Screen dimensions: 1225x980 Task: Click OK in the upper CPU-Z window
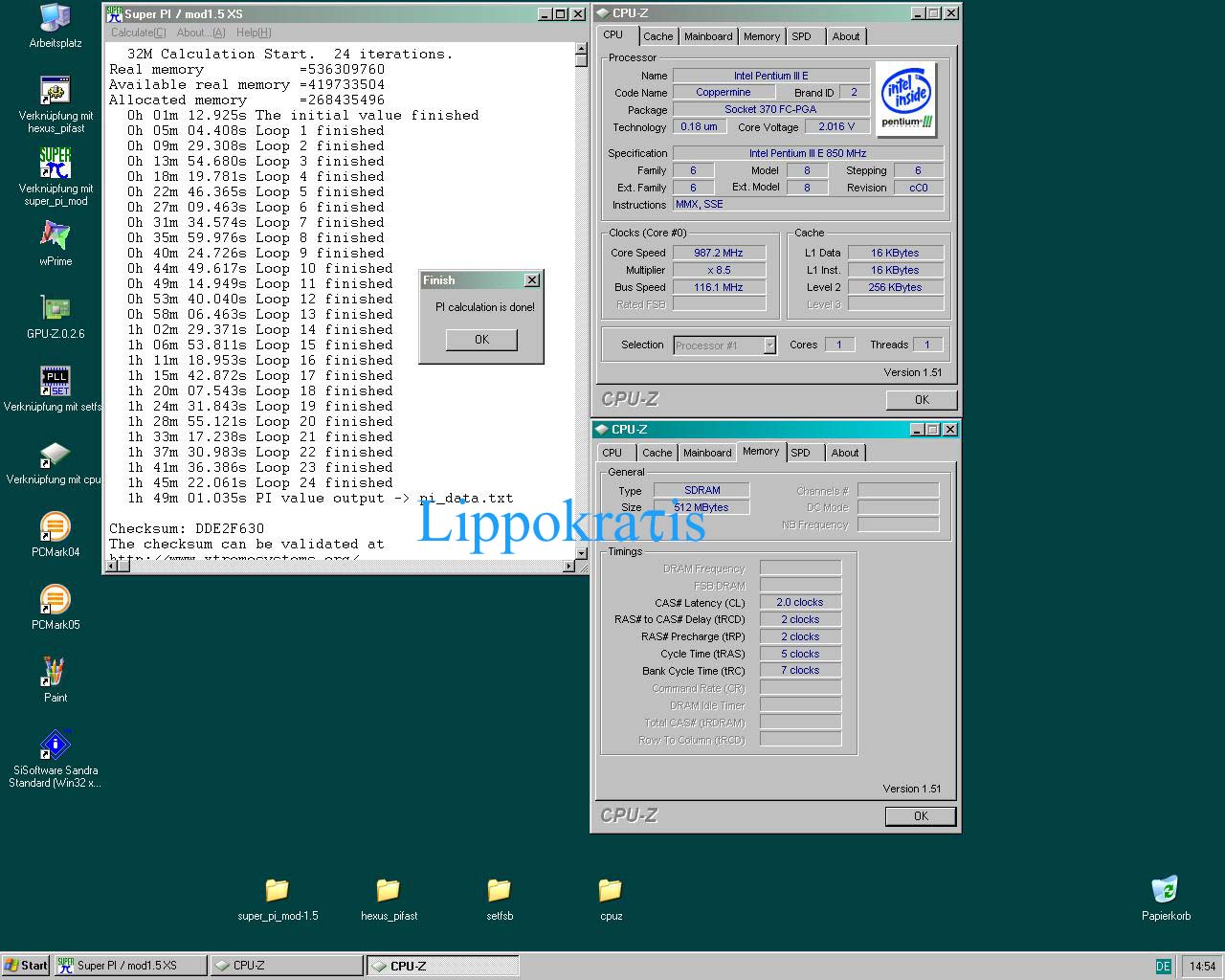click(x=921, y=400)
